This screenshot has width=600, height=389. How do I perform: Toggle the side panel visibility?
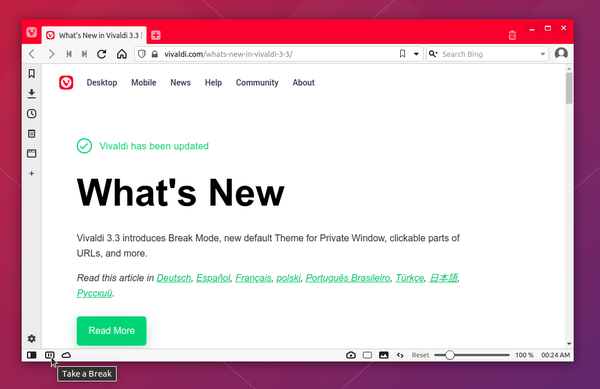pos(32,355)
